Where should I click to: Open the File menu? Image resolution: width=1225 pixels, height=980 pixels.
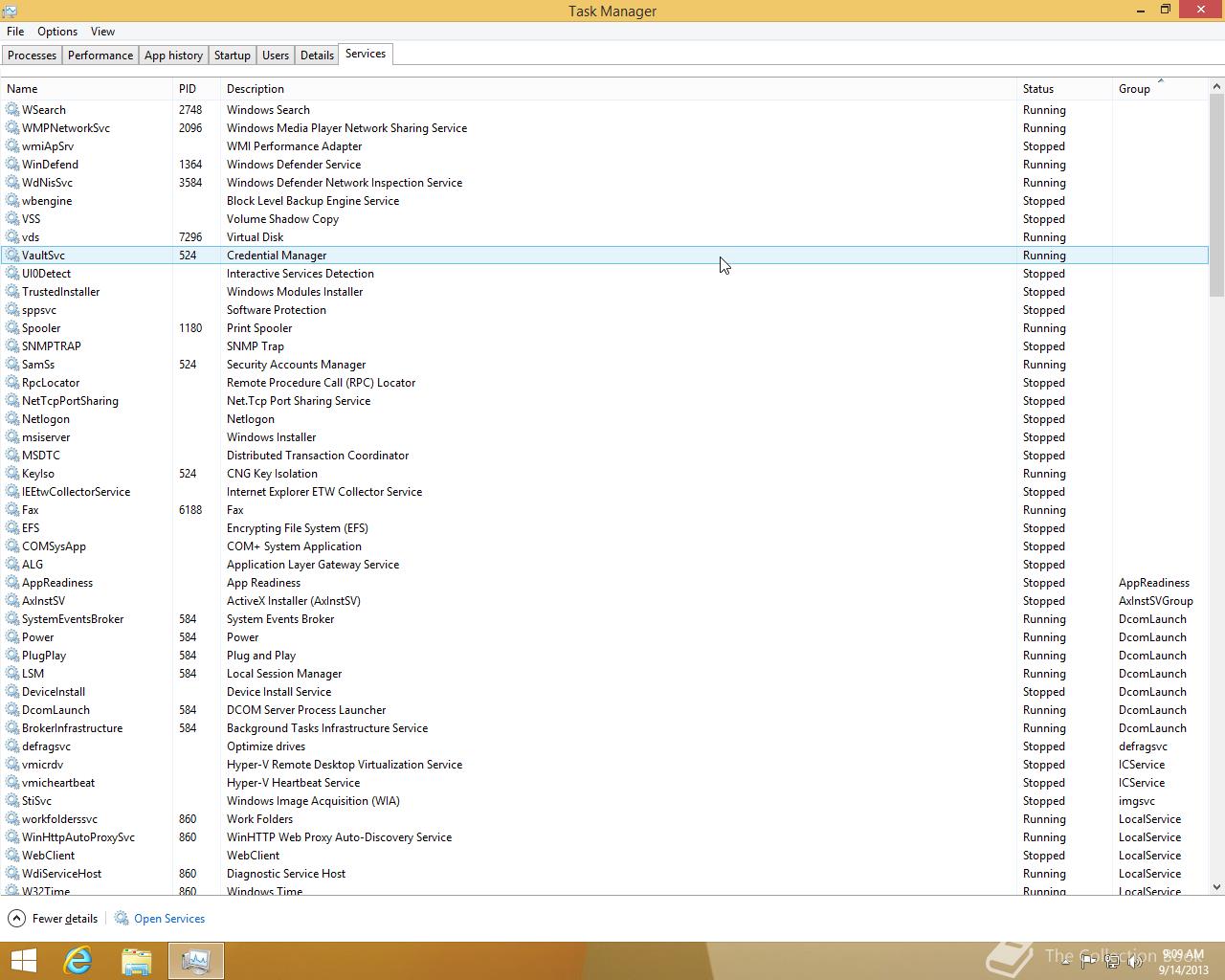(15, 32)
